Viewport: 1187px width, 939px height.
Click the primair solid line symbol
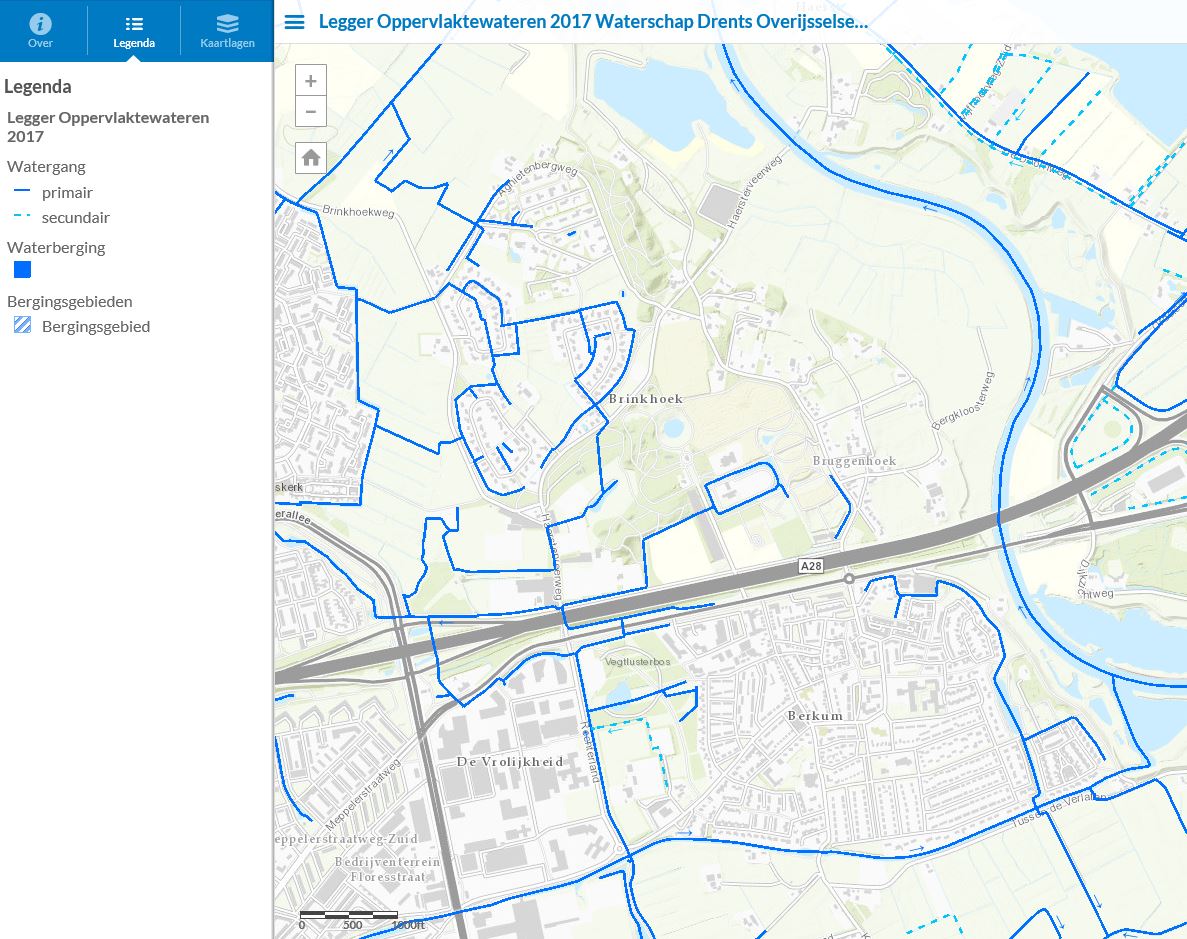[22, 192]
